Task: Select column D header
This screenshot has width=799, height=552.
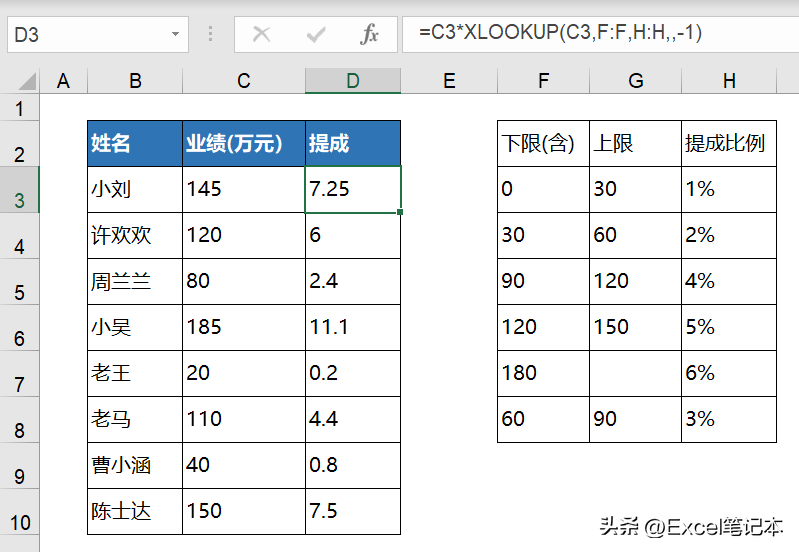Action: pyautogui.click(x=353, y=81)
